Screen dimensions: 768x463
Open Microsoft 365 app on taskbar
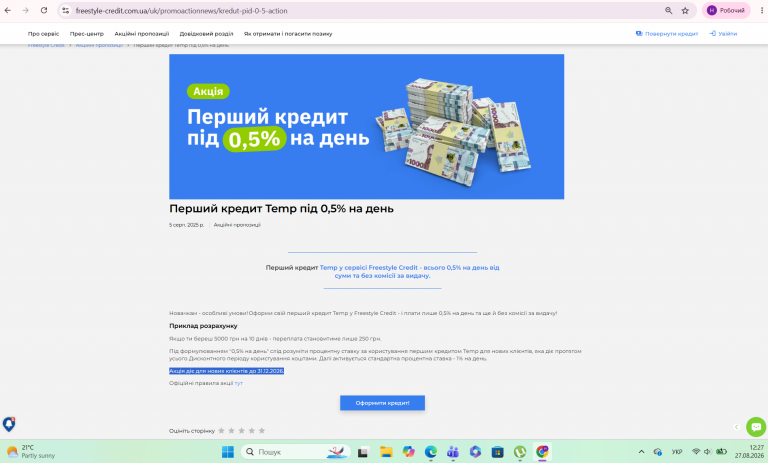tap(475, 452)
